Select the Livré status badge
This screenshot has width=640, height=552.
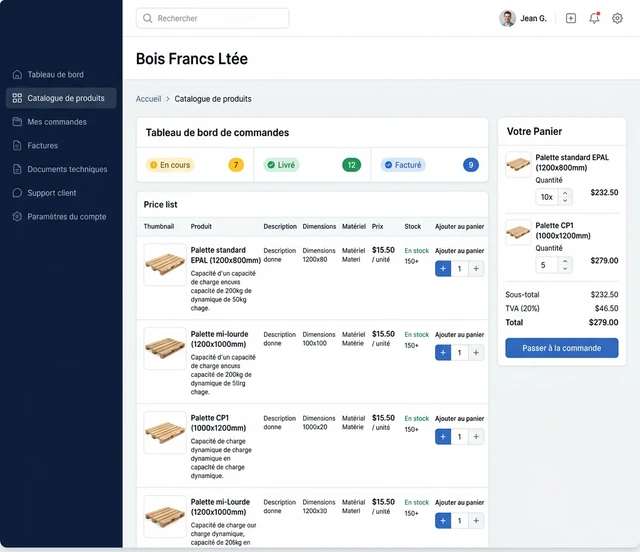(x=281, y=165)
